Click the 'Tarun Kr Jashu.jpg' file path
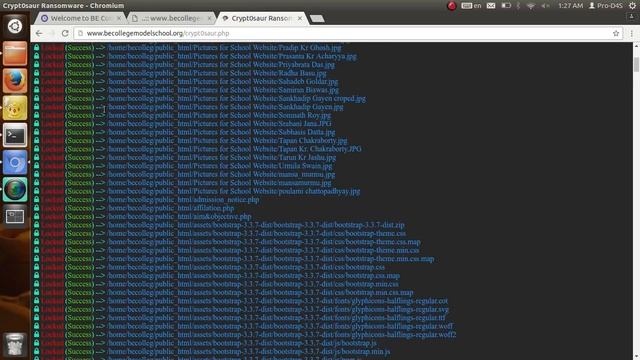Screen dimensions: 640x360 222,157
